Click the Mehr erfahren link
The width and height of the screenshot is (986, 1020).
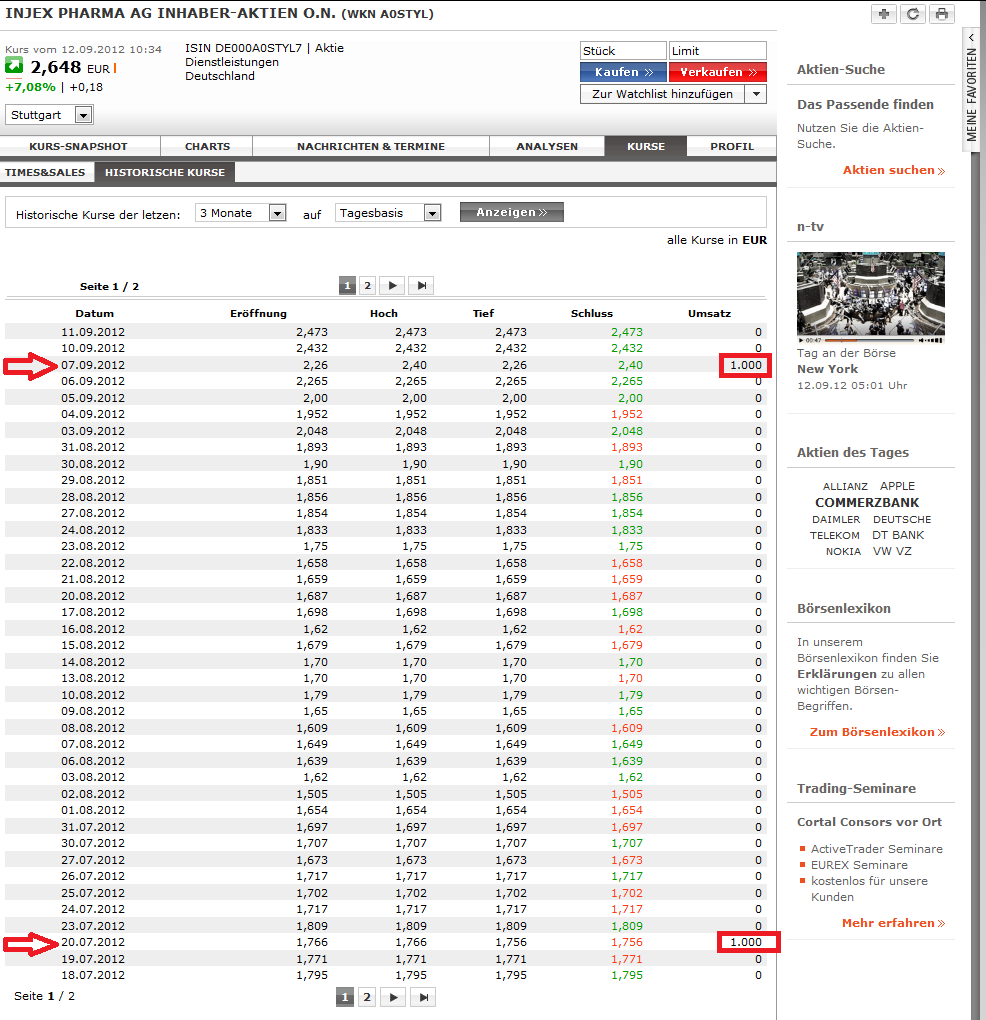tap(893, 923)
